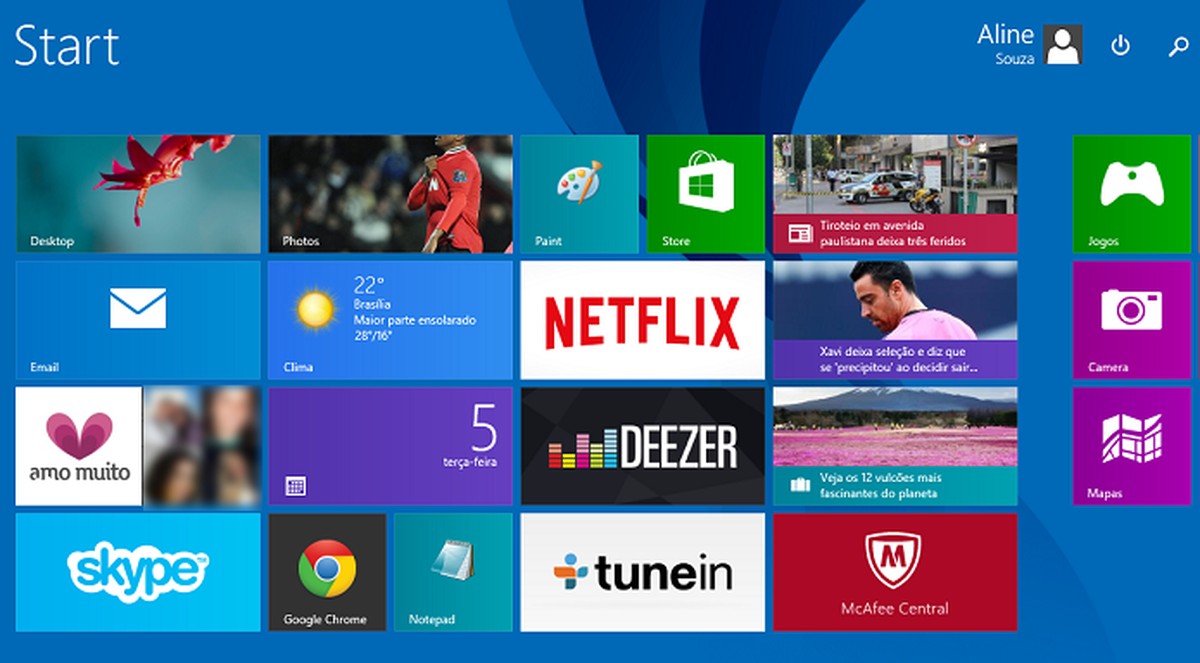Start McAfee Central
1200x663 pixels.
895,572
